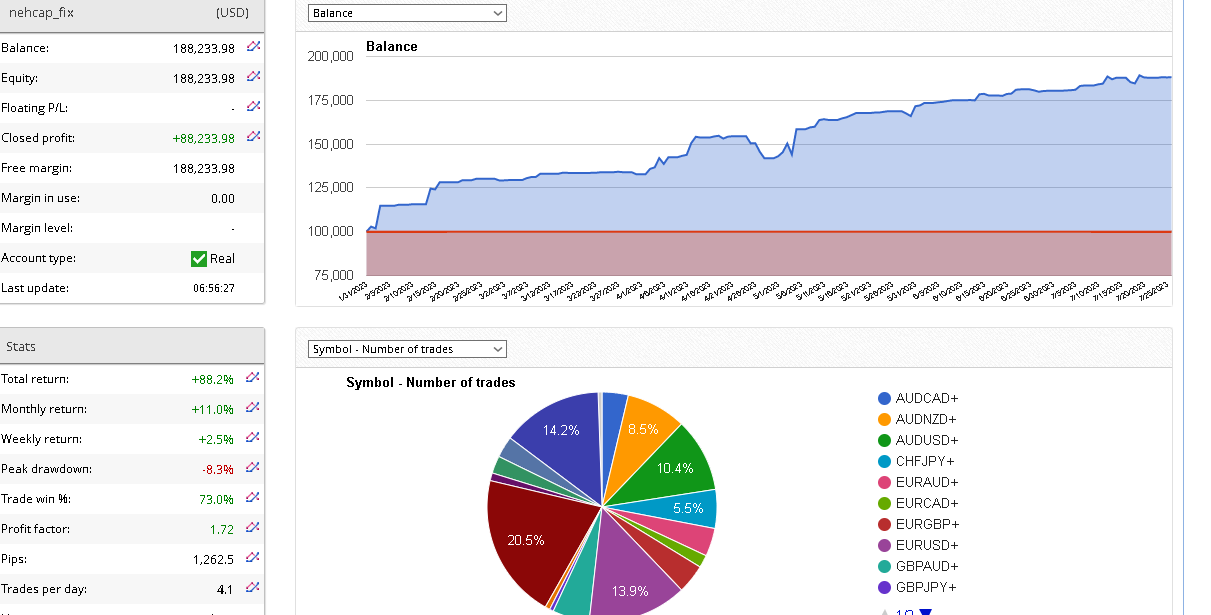Click the EURUSD+ legend label
Viewport: 1211px width, 615px height.
tap(926, 545)
